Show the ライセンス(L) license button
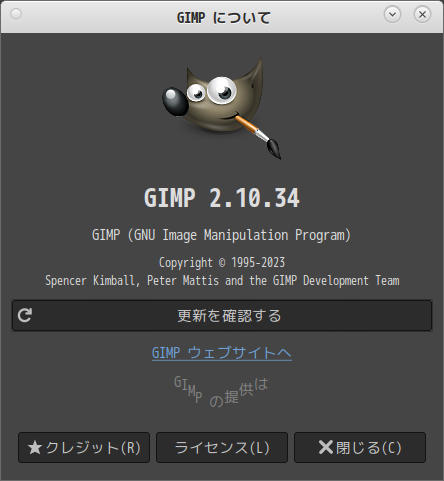 pyautogui.click(x=222, y=447)
